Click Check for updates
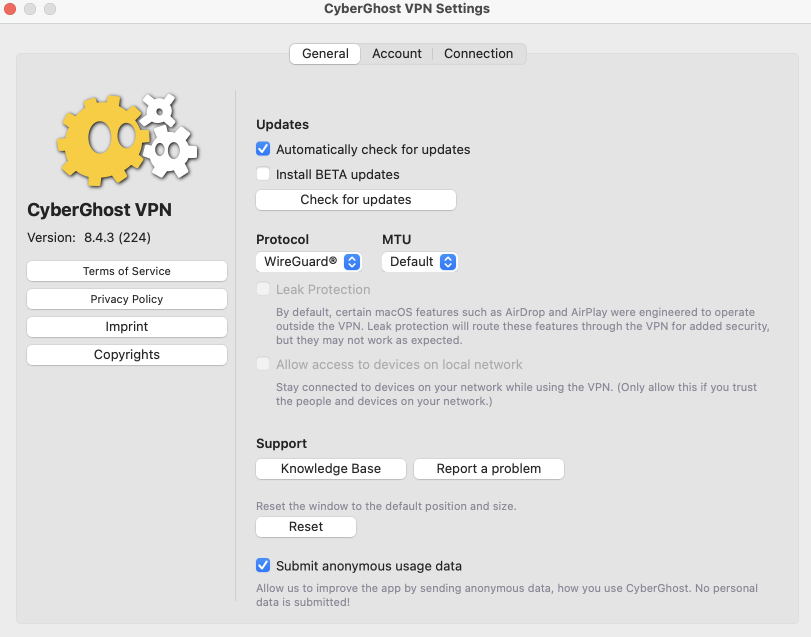This screenshot has width=811, height=637. [x=355, y=200]
